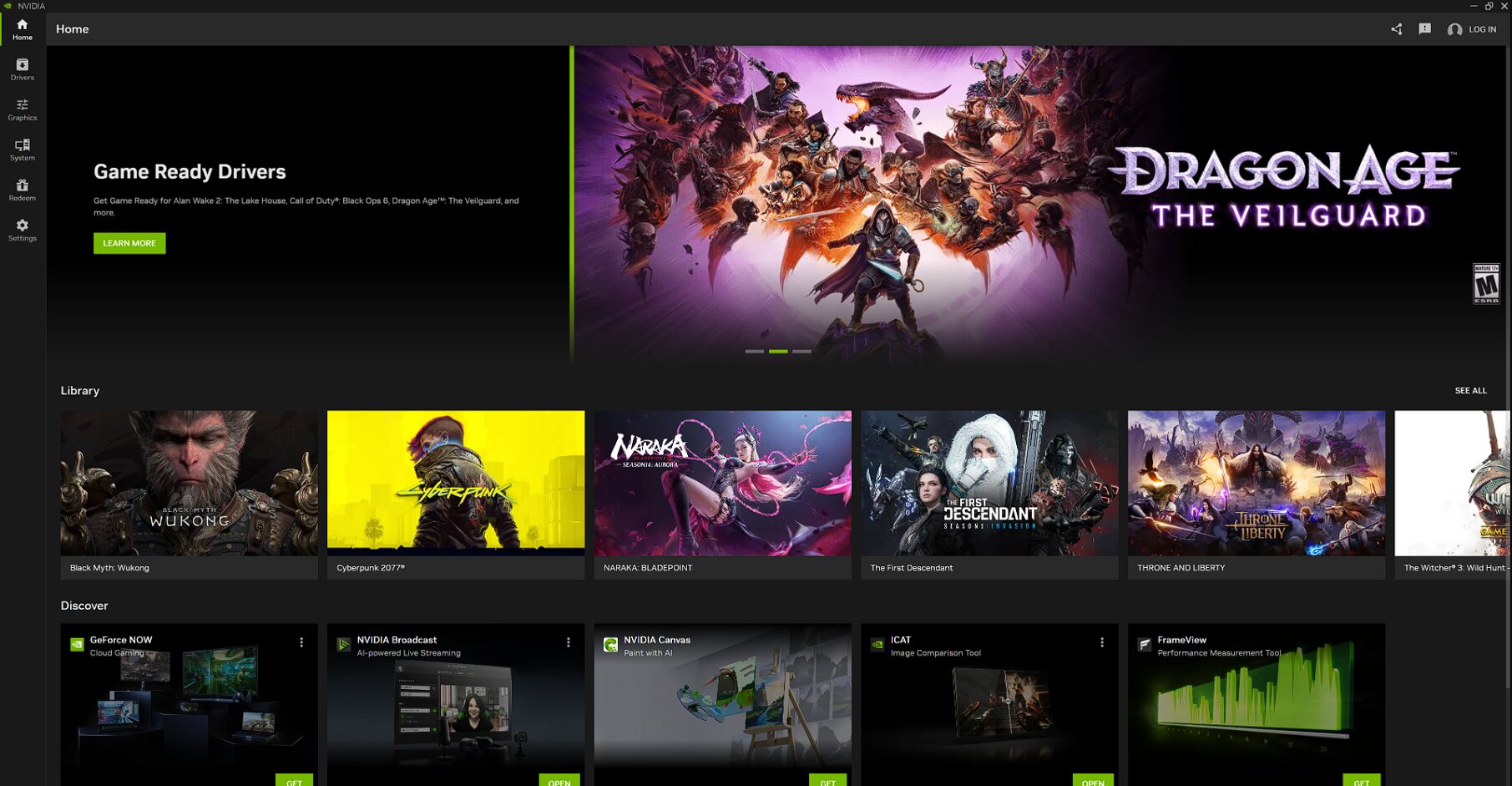This screenshot has height=786, width=1512.
Task: Click 'Performance Measurement Tool' subtitle
Action: [x=1219, y=653]
